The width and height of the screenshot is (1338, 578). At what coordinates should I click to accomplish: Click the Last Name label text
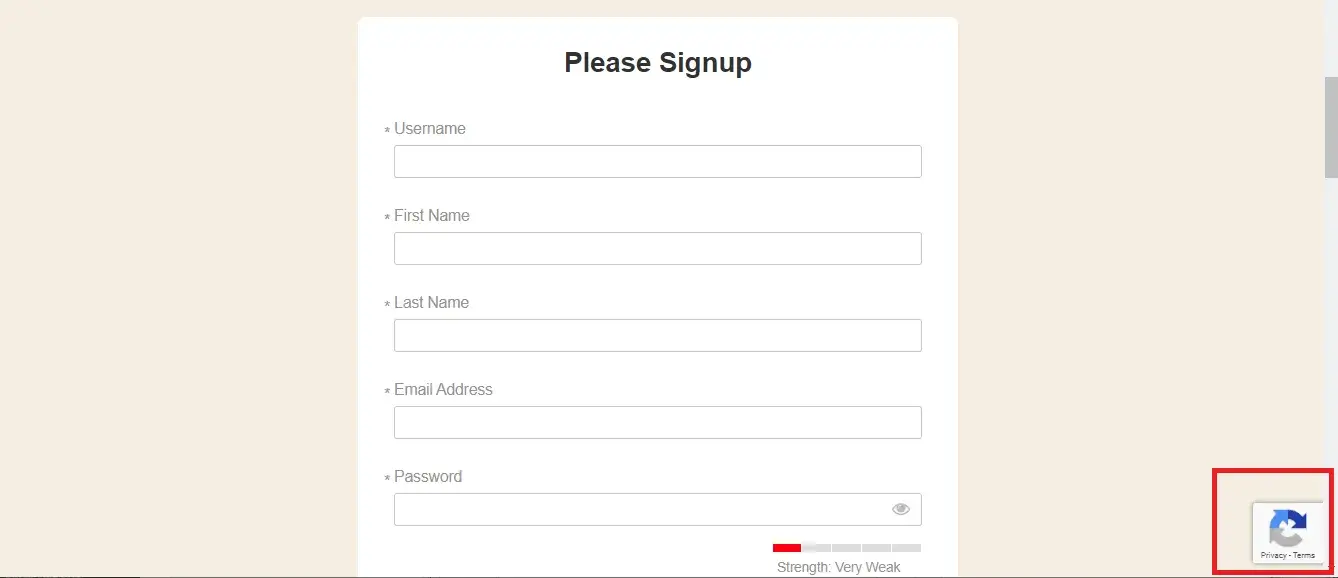pyautogui.click(x=431, y=303)
